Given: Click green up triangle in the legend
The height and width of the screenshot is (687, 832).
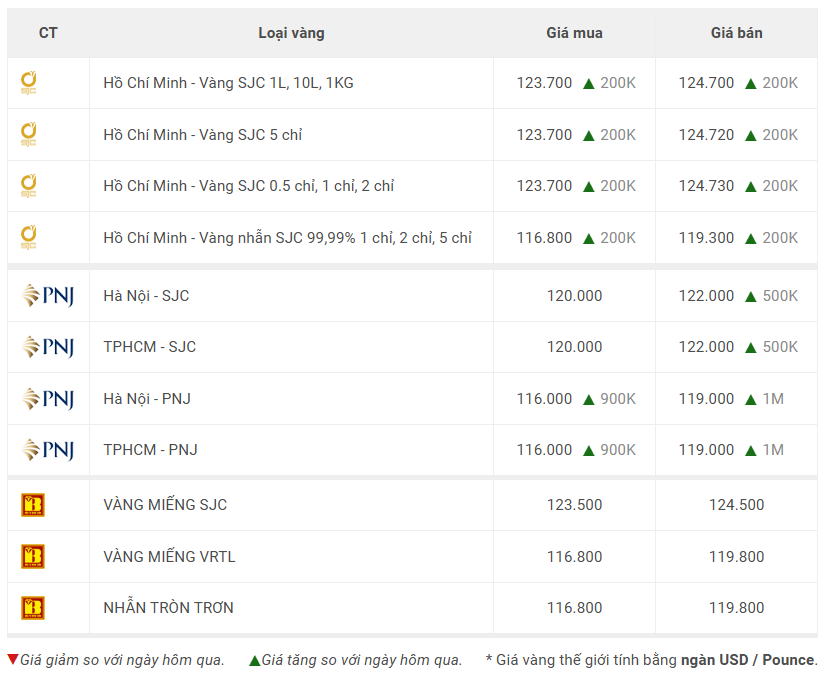Looking at the screenshot, I should 255,660.
